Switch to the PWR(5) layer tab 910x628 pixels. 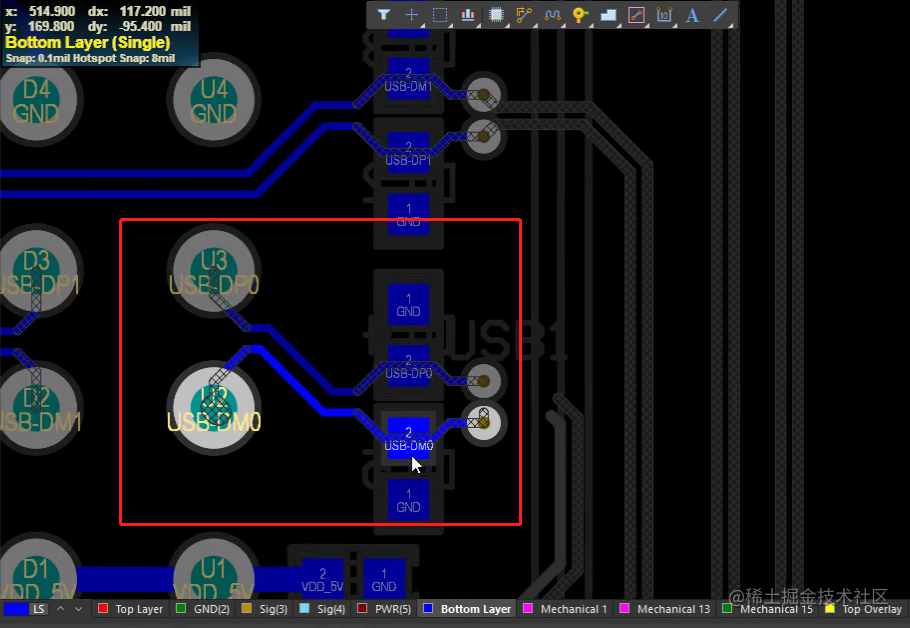pos(385,609)
